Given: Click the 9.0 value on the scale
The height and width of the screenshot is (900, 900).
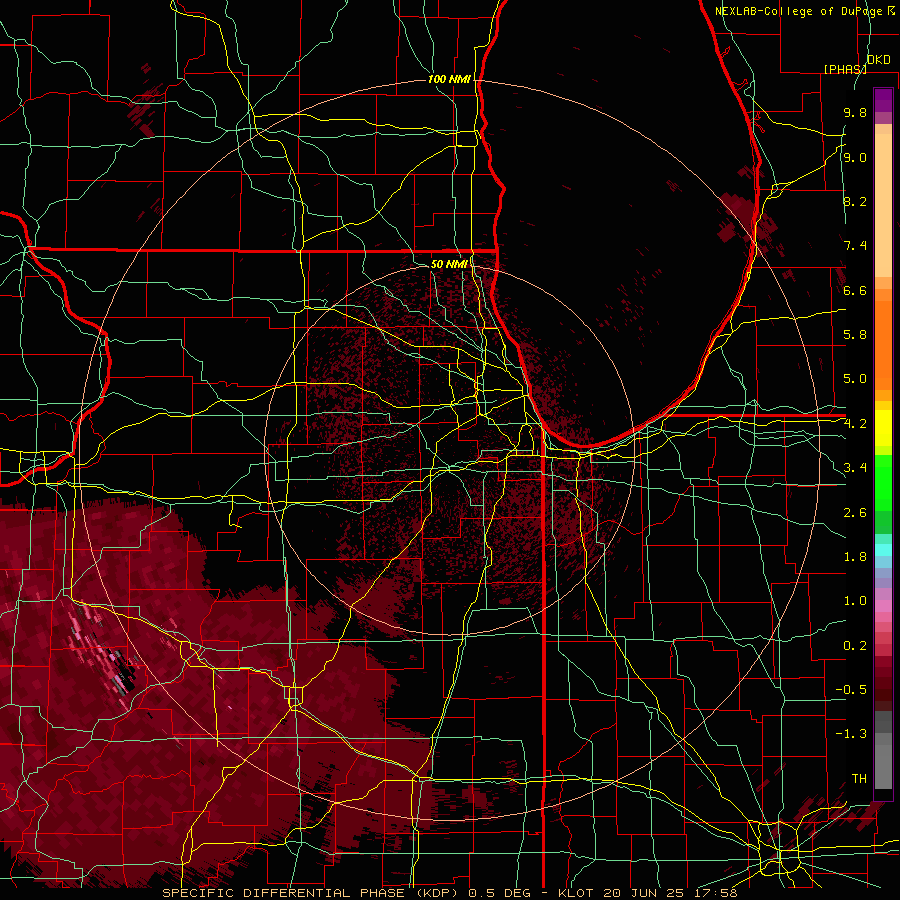Looking at the screenshot, I should [x=855, y=157].
